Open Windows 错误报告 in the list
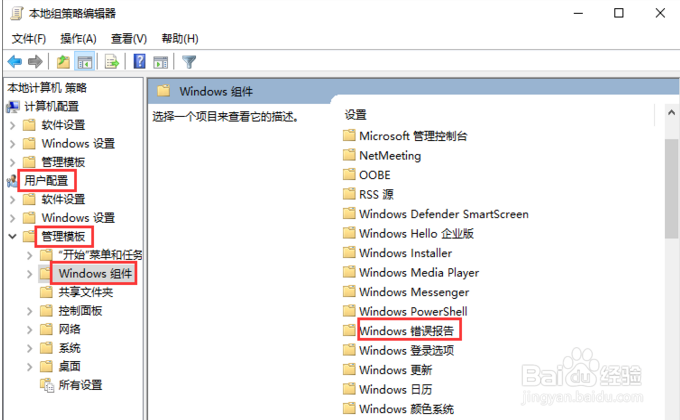 (x=406, y=331)
